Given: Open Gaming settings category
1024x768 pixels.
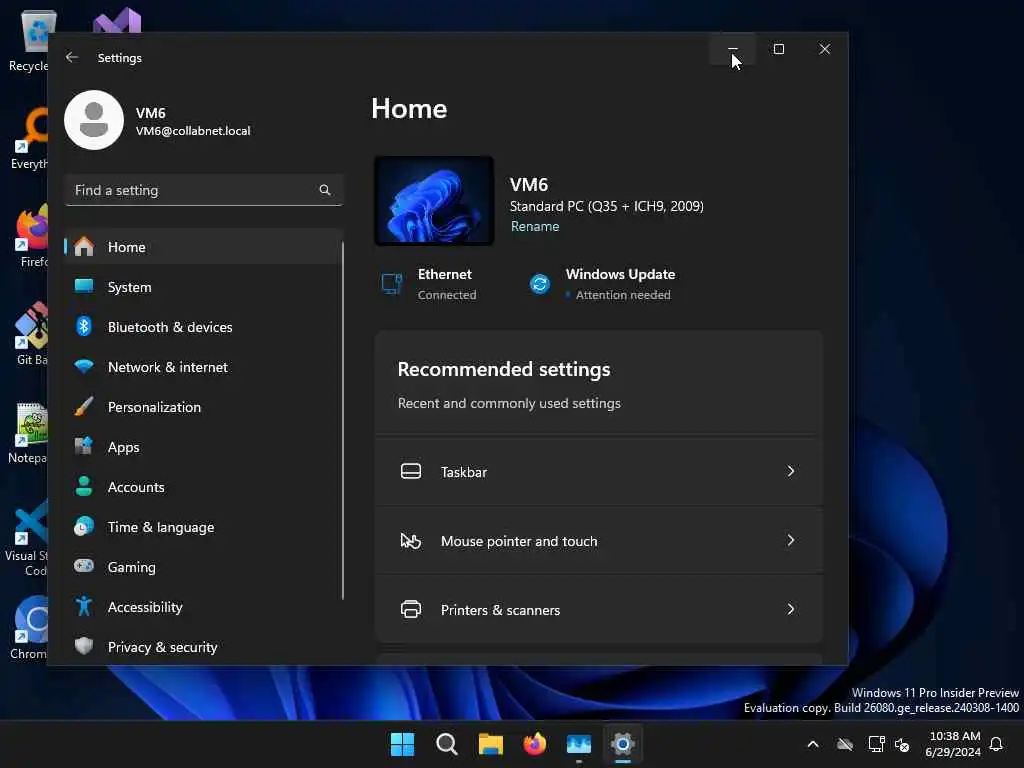Looking at the screenshot, I should 203,566.
